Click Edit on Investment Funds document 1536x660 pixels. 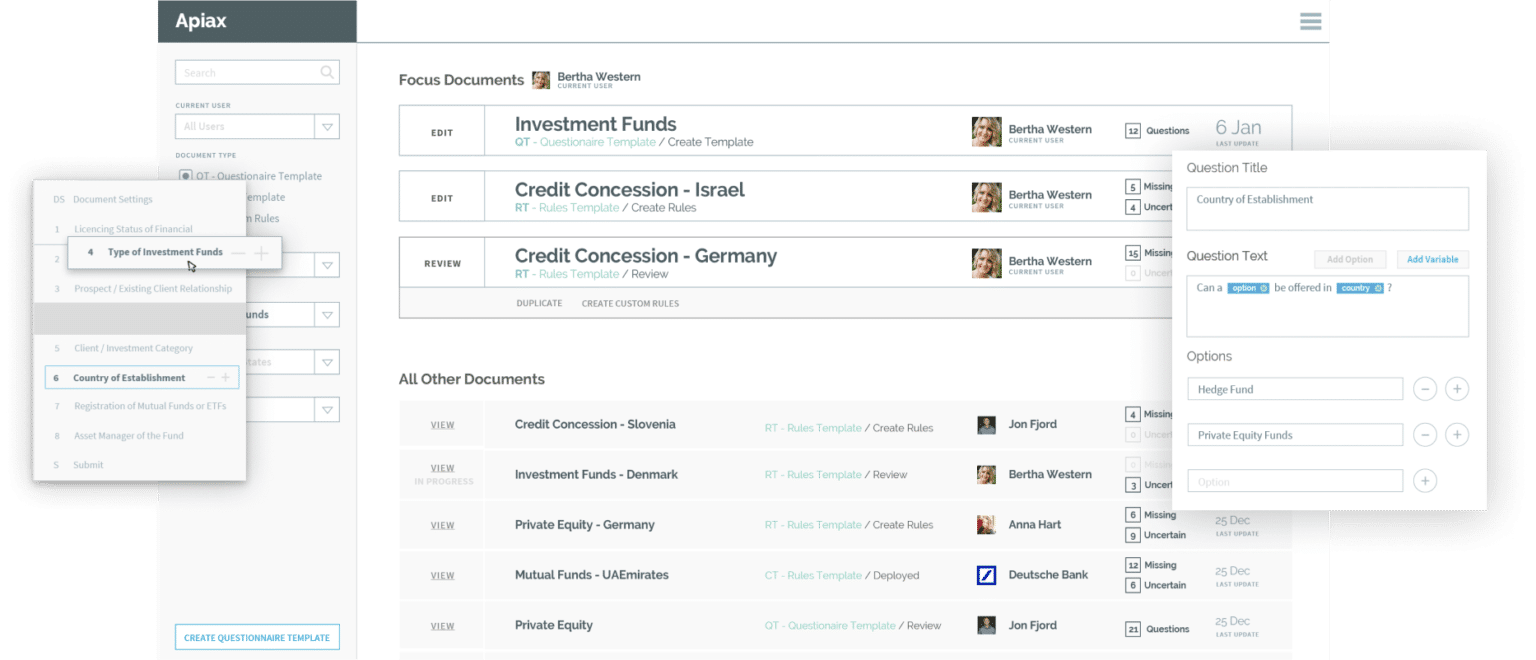[x=441, y=132]
